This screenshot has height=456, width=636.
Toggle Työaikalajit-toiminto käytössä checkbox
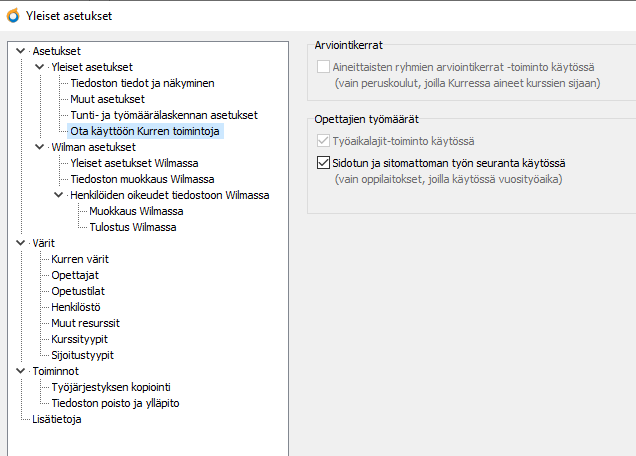(x=323, y=142)
